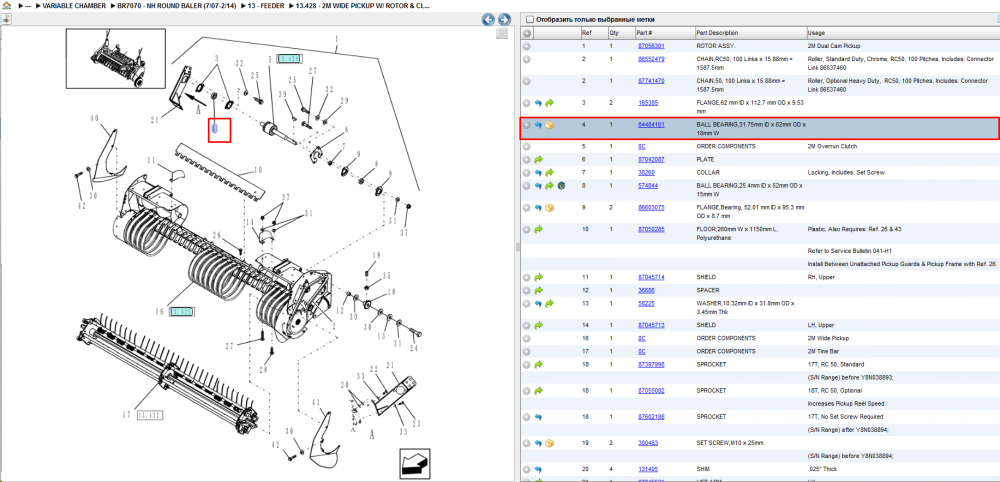Click green arrow icon for SPACER row
Viewport: 1000px width, 482px height.
[538, 290]
